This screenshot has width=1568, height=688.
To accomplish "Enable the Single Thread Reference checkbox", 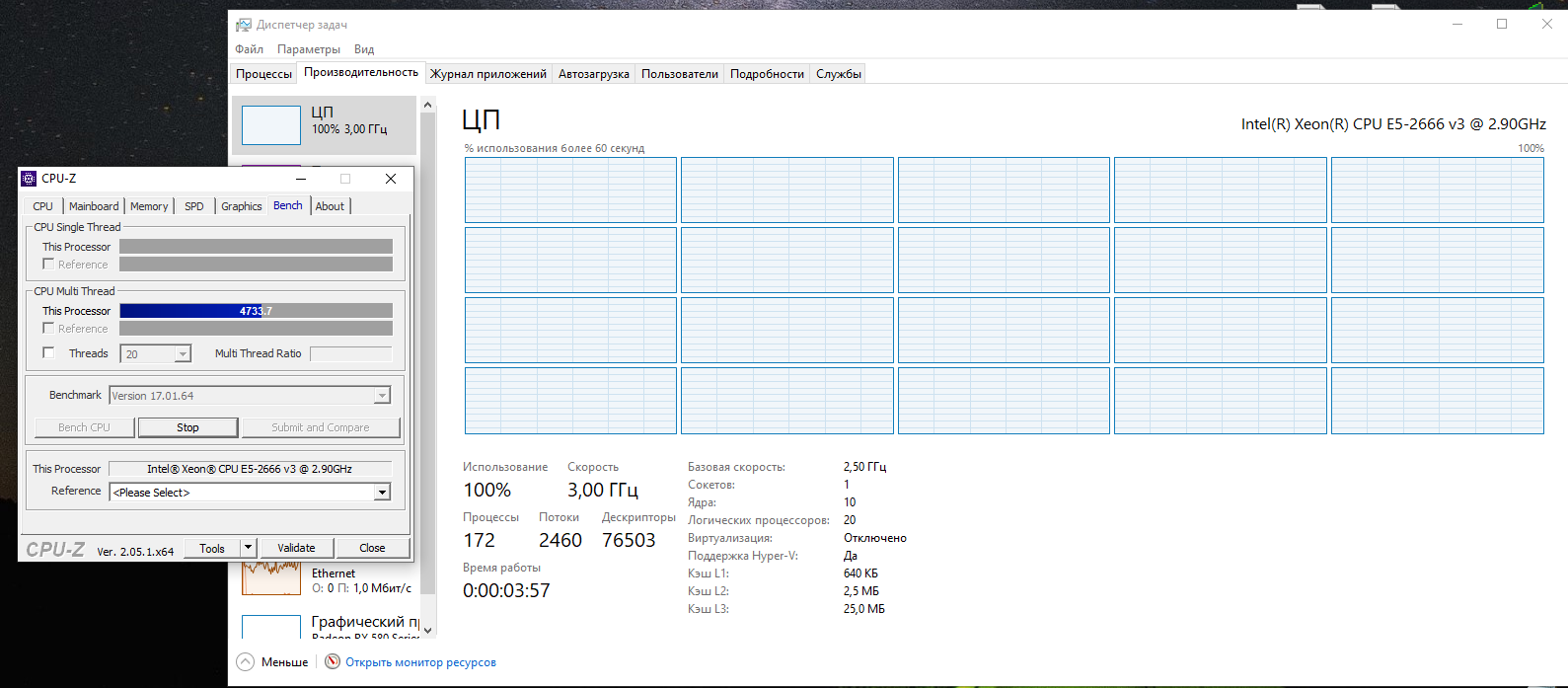I will point(48,265).
